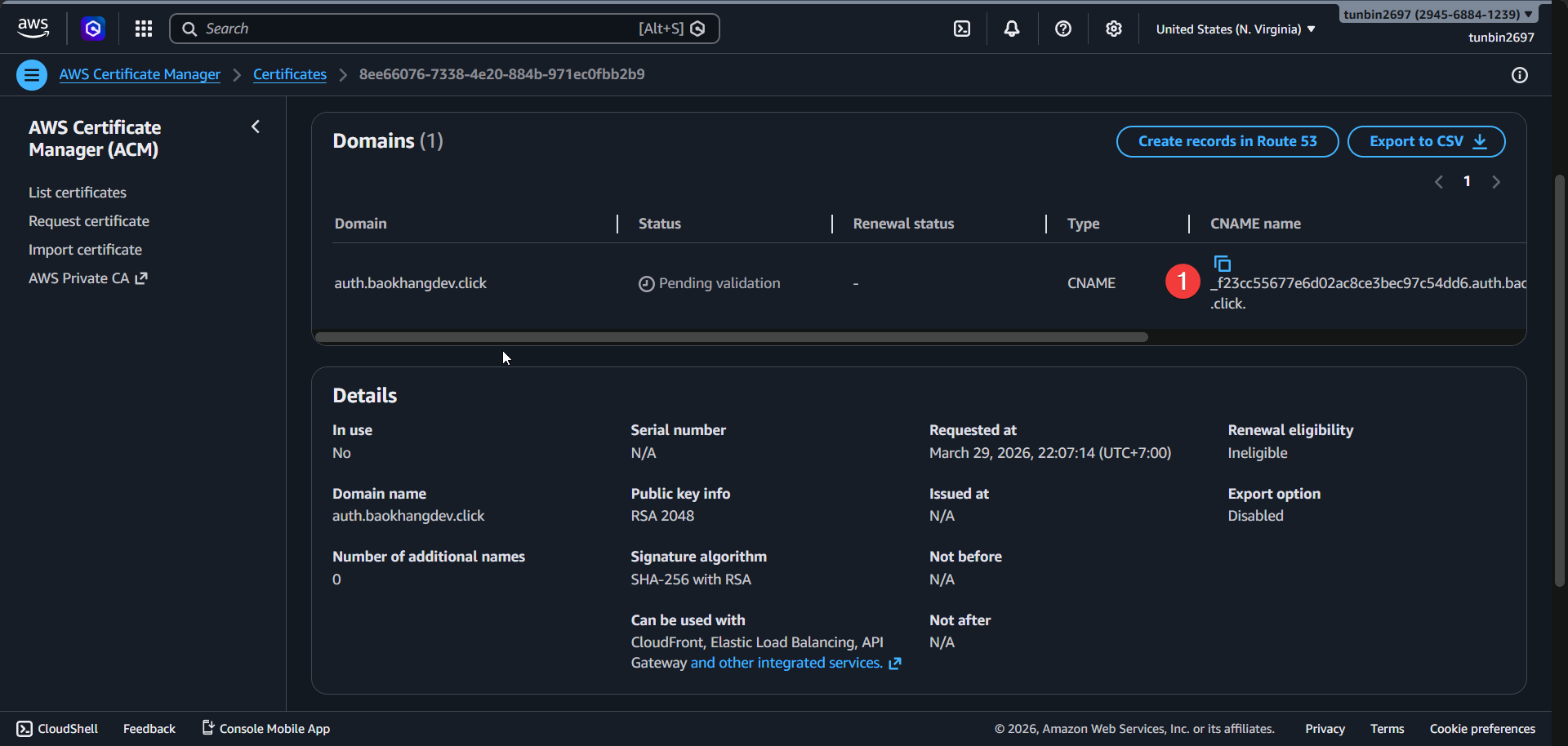Image resolution: width=1568 pixels, height=746 pixels.
Task: Open the help question mark icon
Action: [1062, 29]
